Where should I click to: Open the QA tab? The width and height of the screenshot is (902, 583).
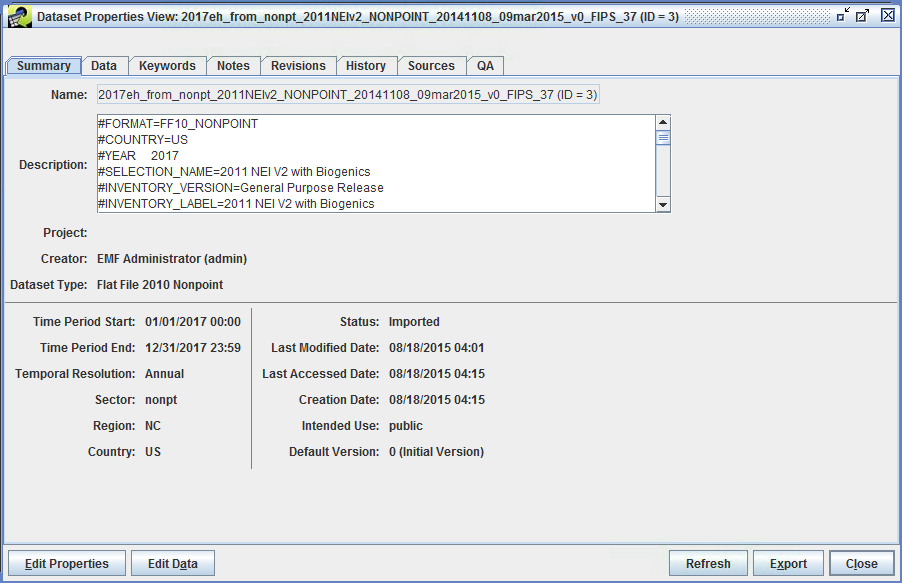tap(485, 65)
